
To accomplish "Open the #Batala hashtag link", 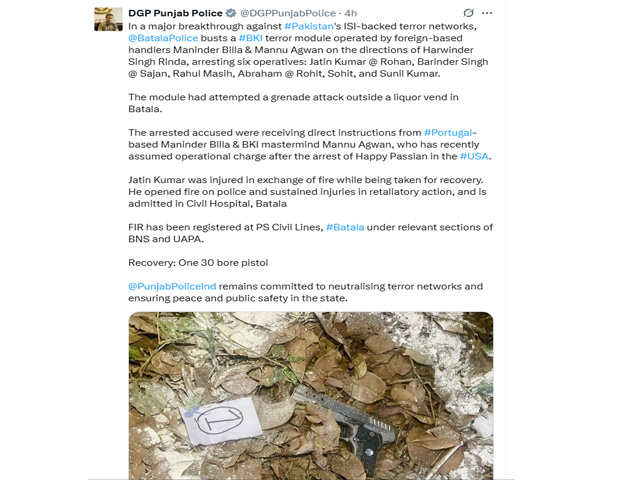I will (x=345, y=227).
